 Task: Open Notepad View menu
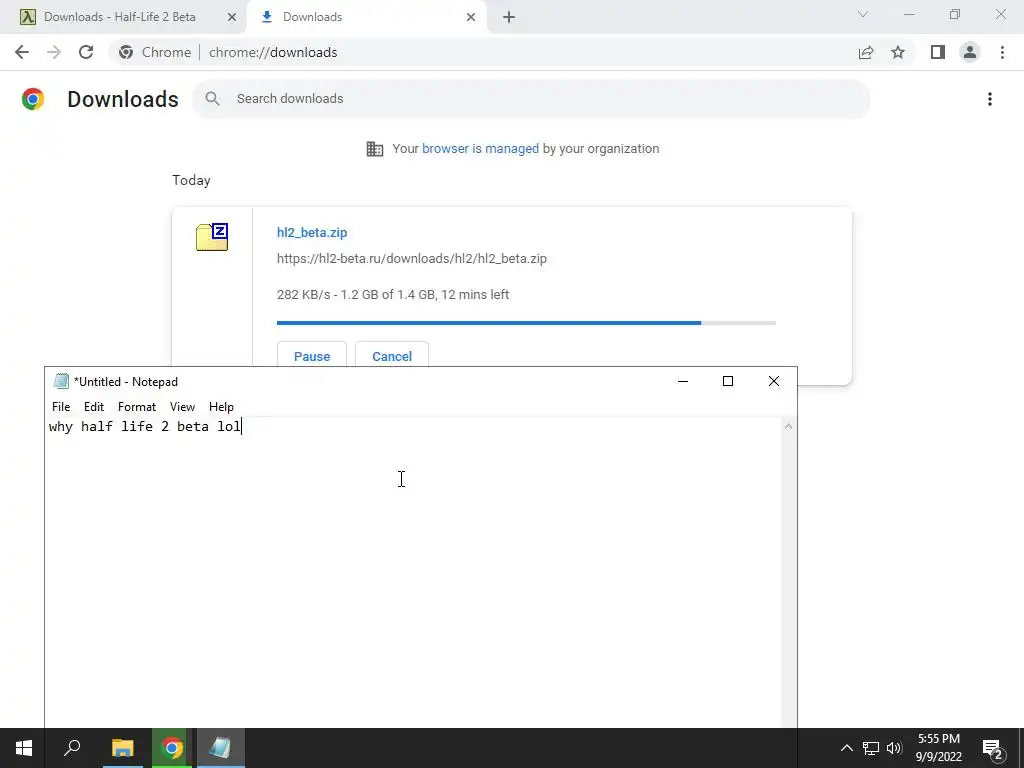pos(182,407)
